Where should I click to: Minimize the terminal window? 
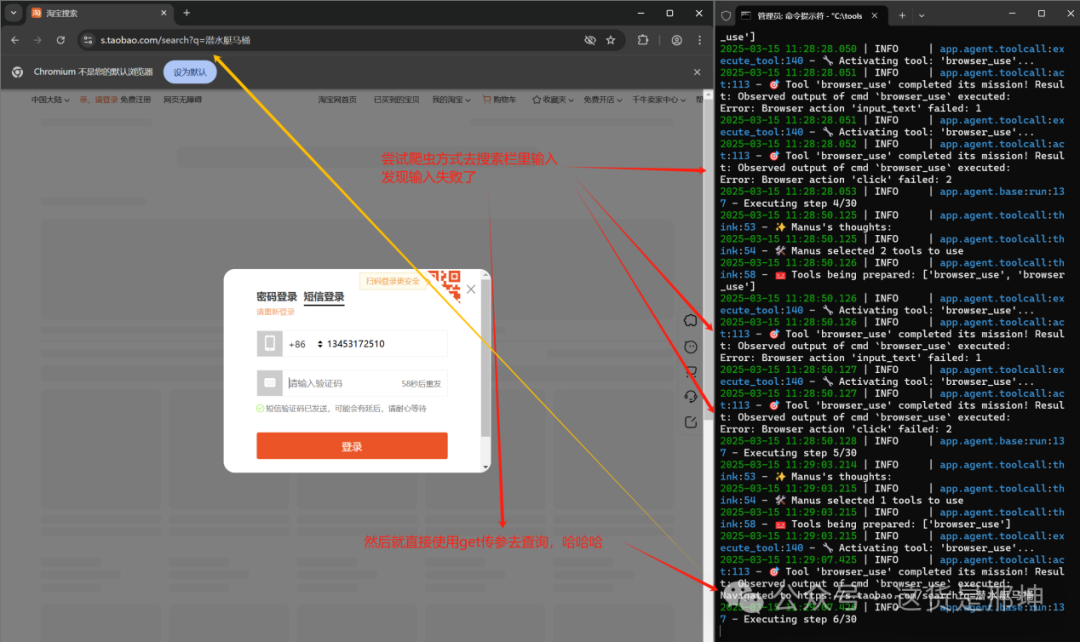pos(1012,13)
